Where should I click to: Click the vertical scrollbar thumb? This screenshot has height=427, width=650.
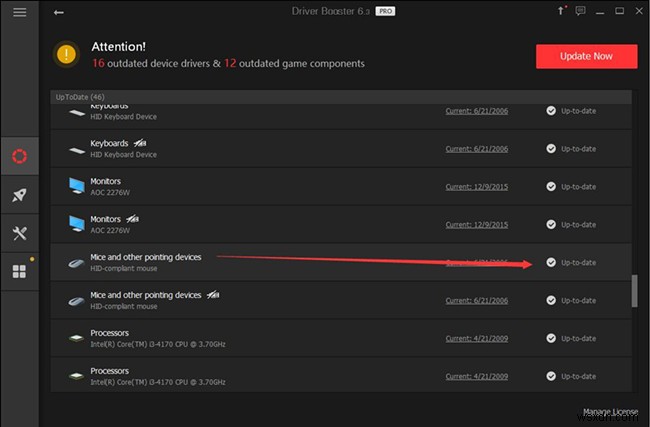tap(634, 292)
